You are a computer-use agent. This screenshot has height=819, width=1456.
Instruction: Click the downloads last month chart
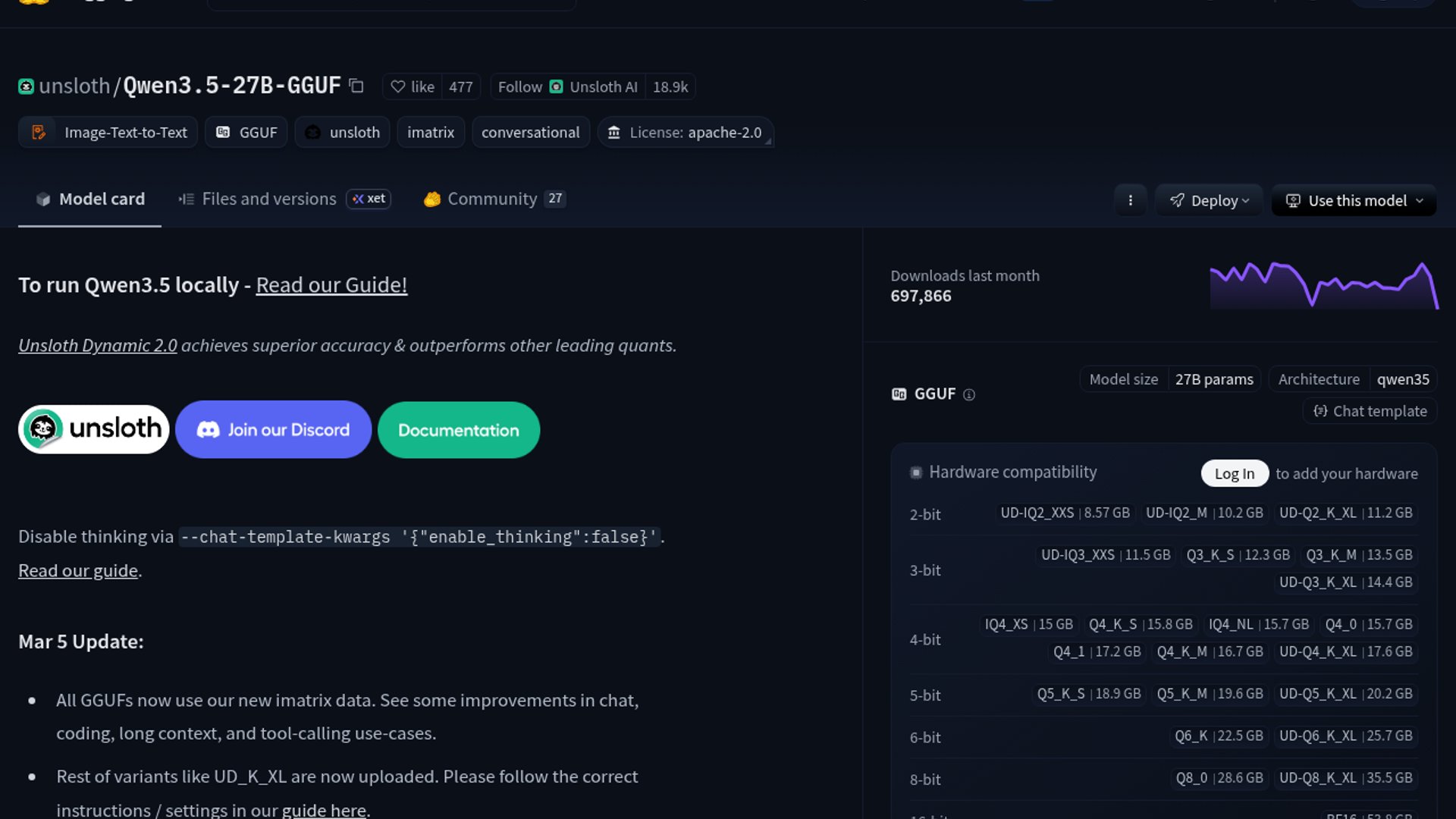(1324, 286)
